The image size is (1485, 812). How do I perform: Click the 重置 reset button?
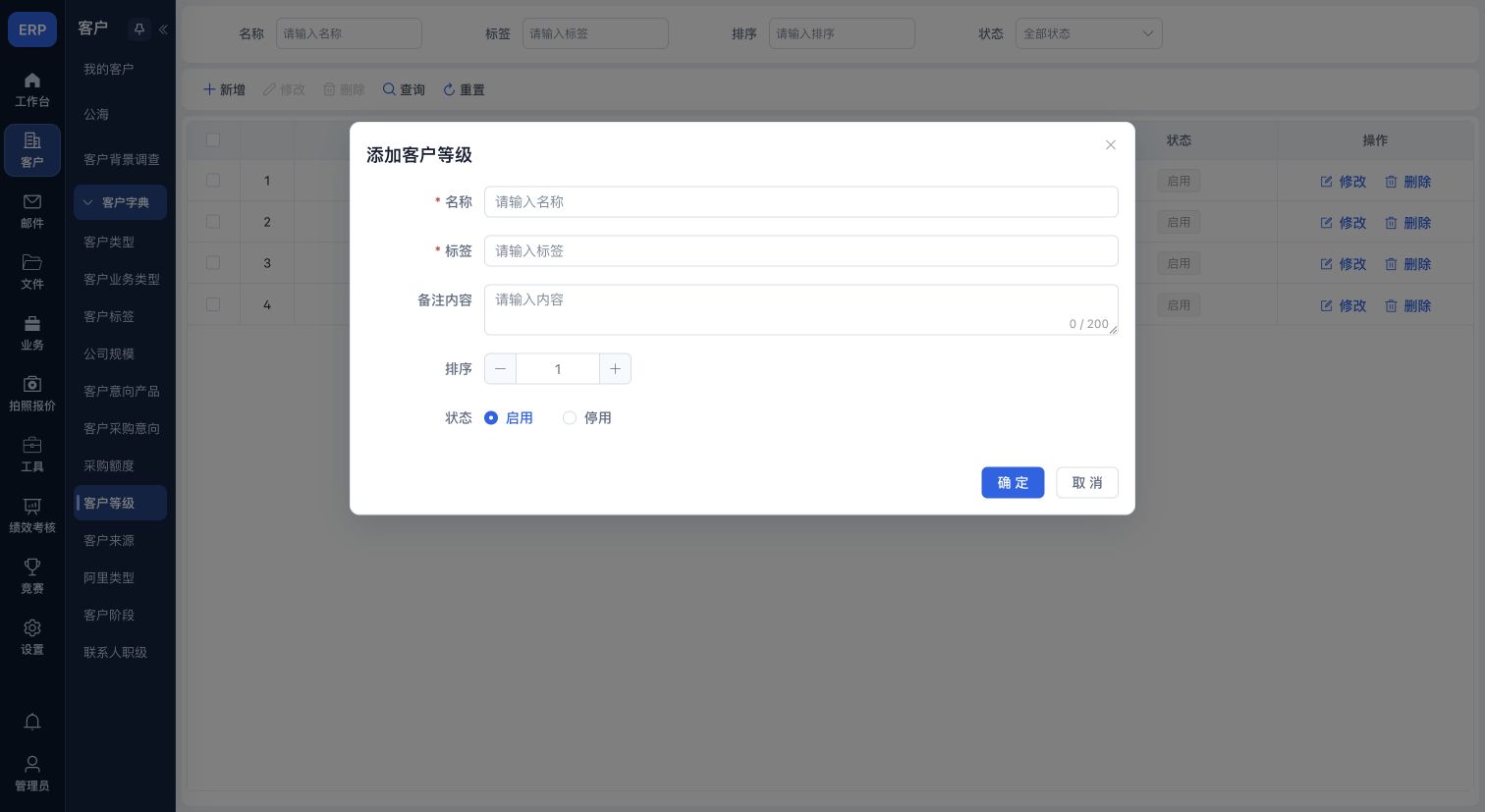tap(464, 90)
